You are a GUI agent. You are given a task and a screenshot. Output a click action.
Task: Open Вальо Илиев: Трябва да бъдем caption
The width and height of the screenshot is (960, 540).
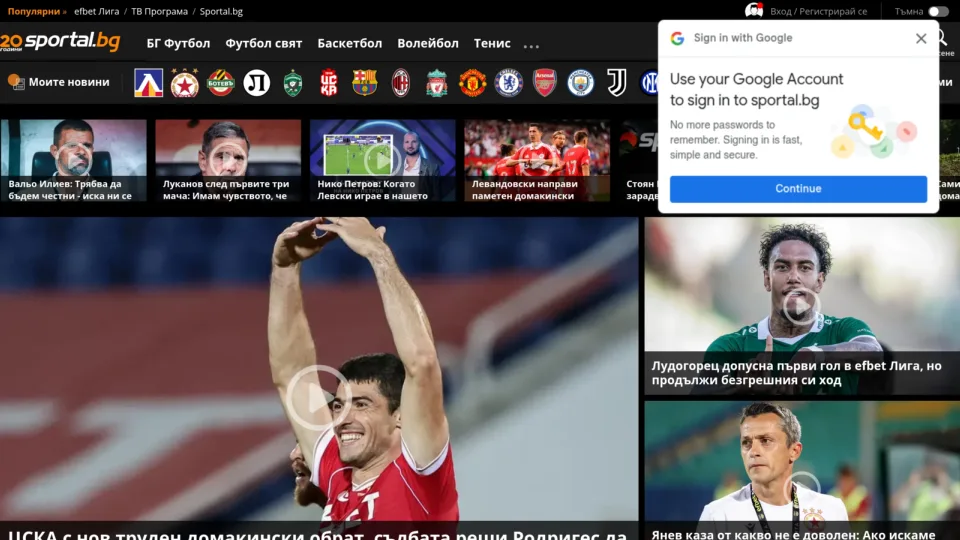pos(70,190)
